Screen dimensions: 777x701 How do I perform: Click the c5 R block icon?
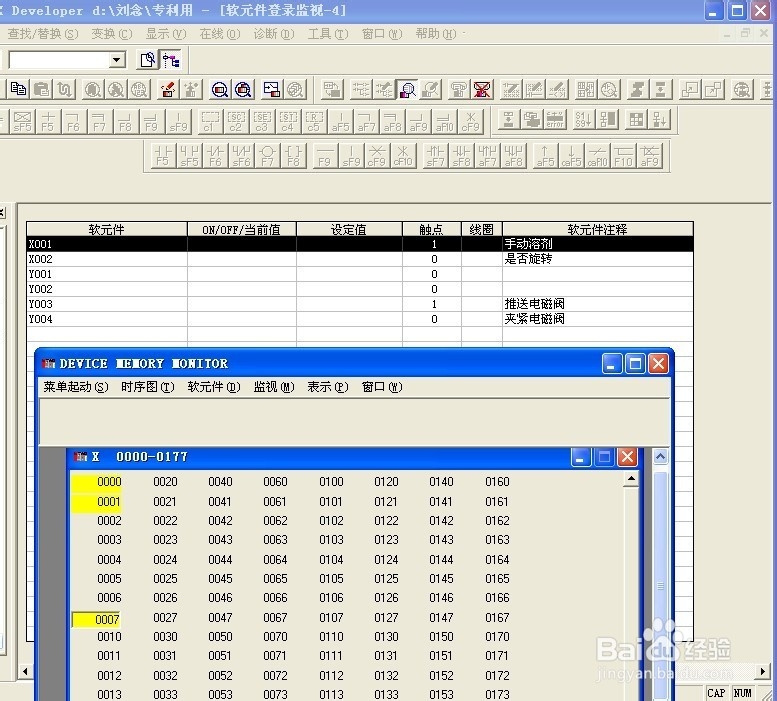[x=314, y=121]
